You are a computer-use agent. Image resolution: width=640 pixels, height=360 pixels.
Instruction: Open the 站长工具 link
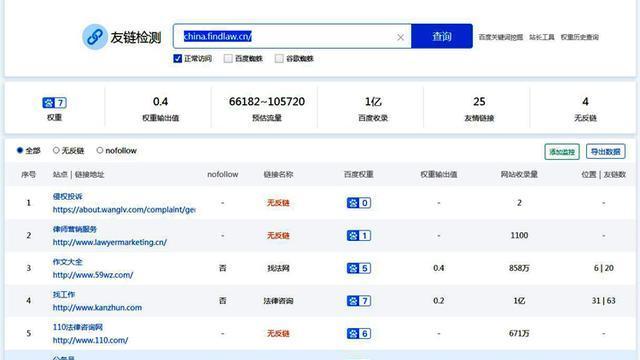tap(542, 37)
